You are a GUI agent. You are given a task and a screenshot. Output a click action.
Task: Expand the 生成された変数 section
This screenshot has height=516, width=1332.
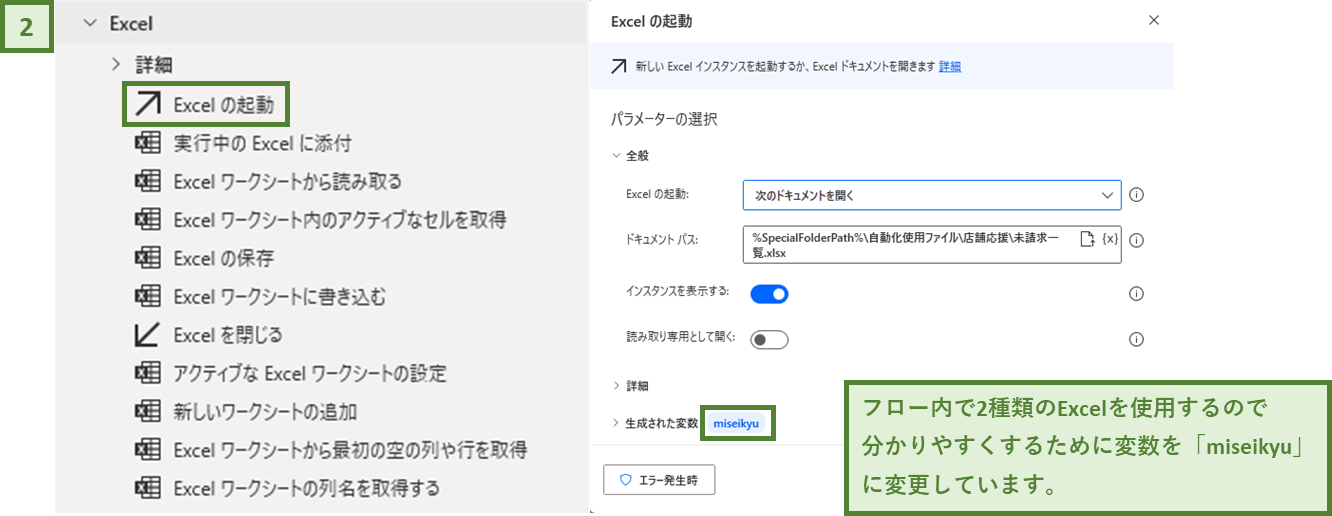click(616, 423)
